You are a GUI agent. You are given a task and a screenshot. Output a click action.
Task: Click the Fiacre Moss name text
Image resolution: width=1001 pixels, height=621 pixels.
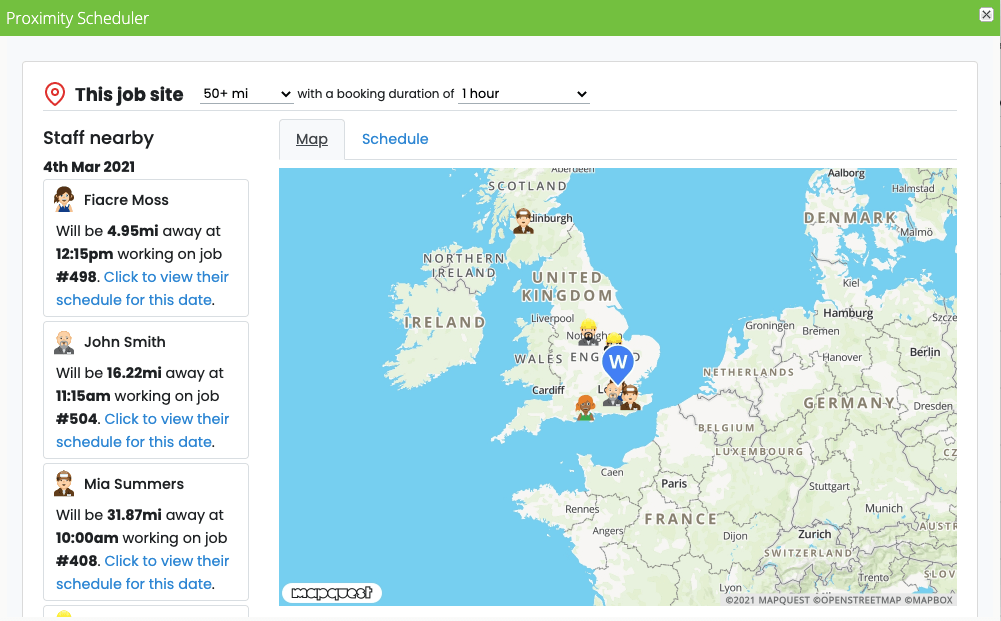point(126,200)
